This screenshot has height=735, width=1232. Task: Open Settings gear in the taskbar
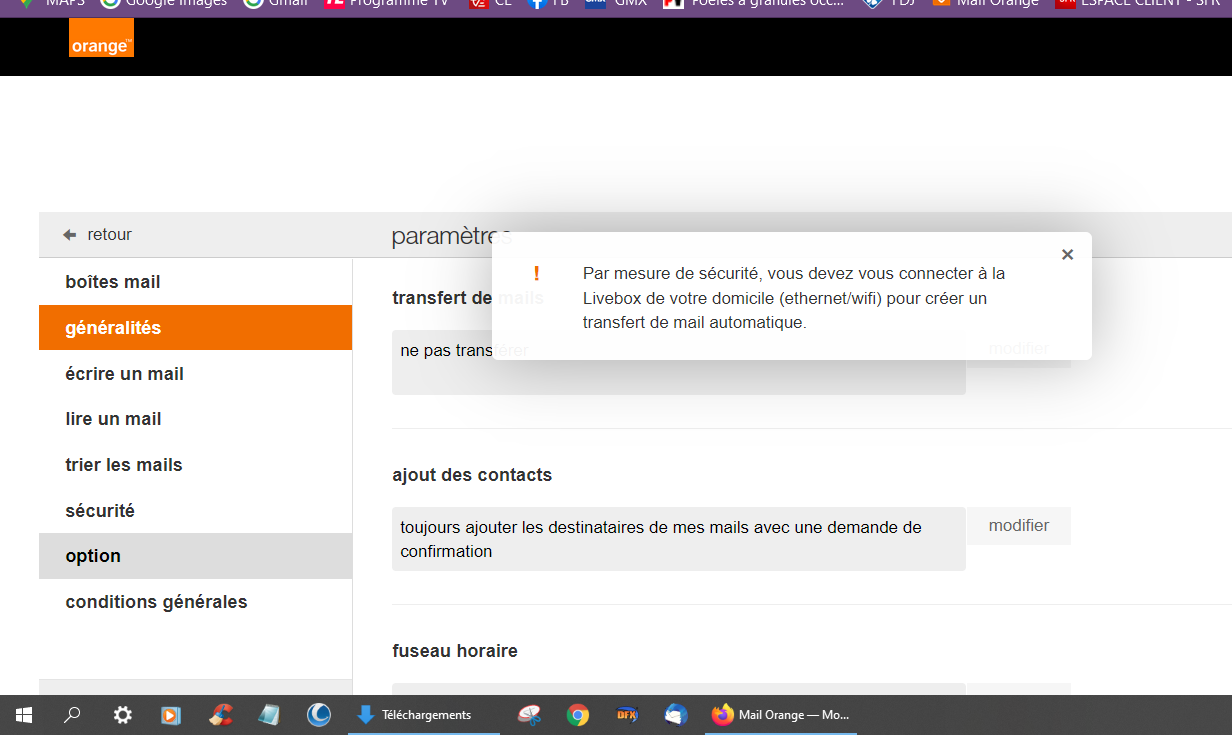[123, 715]
